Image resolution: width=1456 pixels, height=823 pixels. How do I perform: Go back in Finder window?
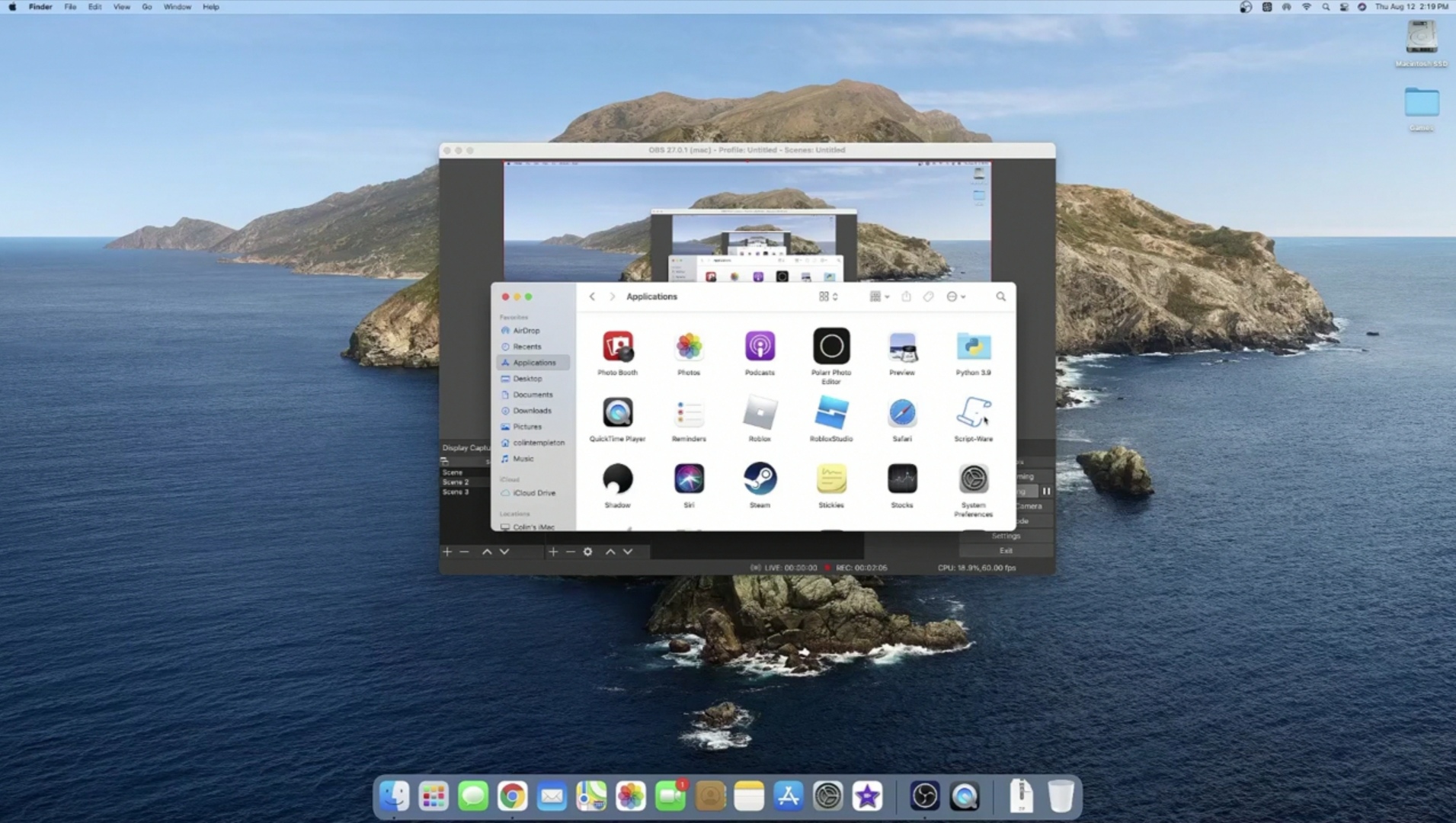[x=592, y=296]
